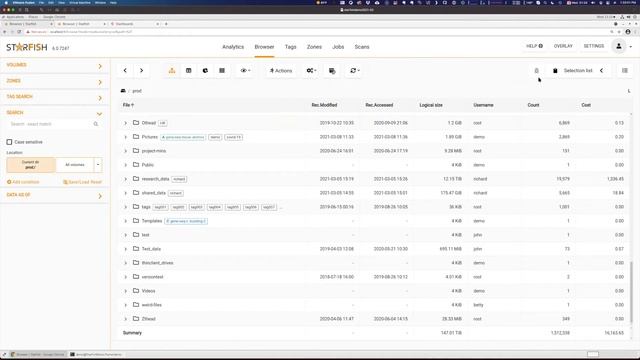Open the Jobs tab
Screen dimensions: 640x360
tap(338, 47)
